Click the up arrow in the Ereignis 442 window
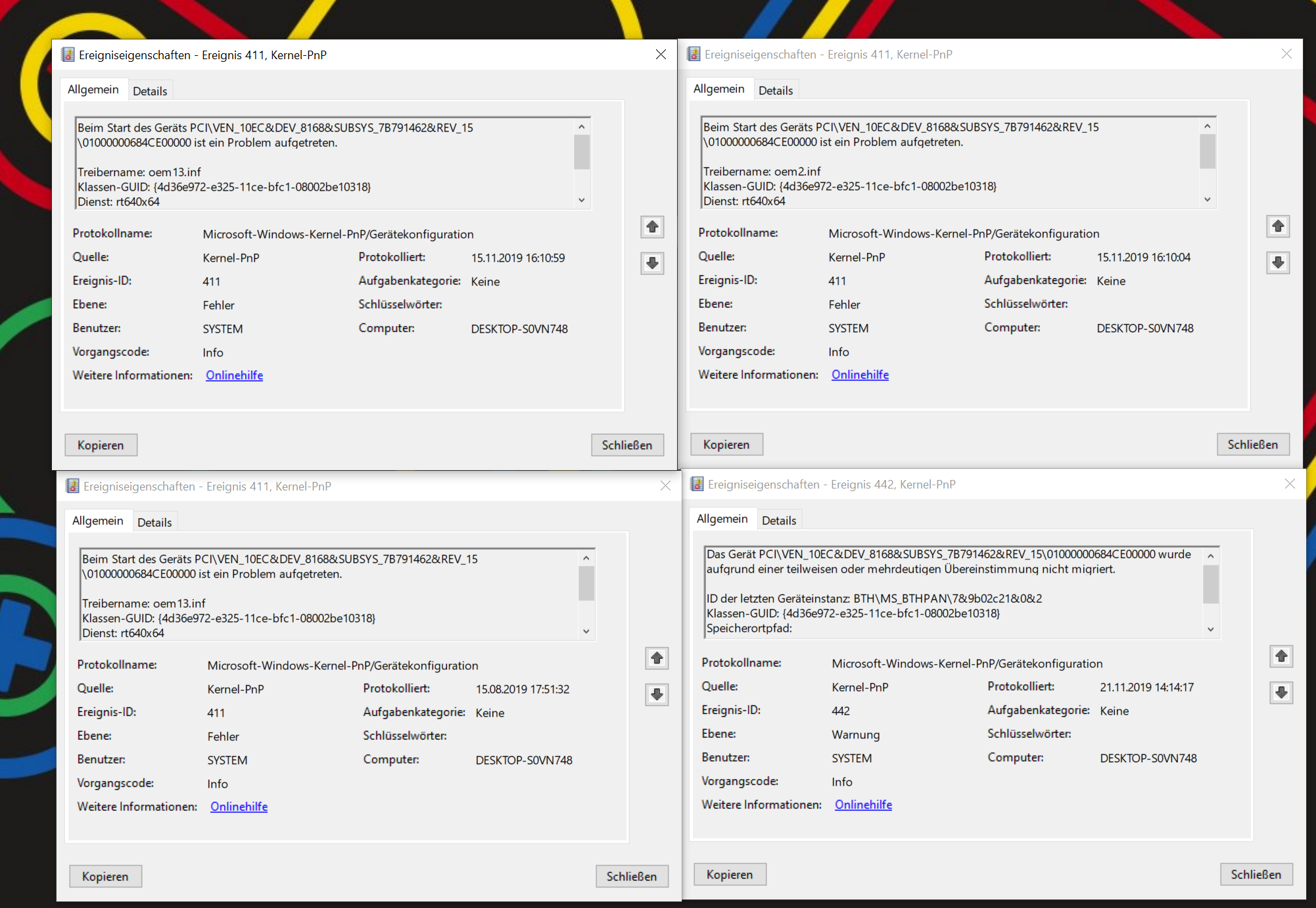The image size is (1316, 908). [x=1281, y=656]
